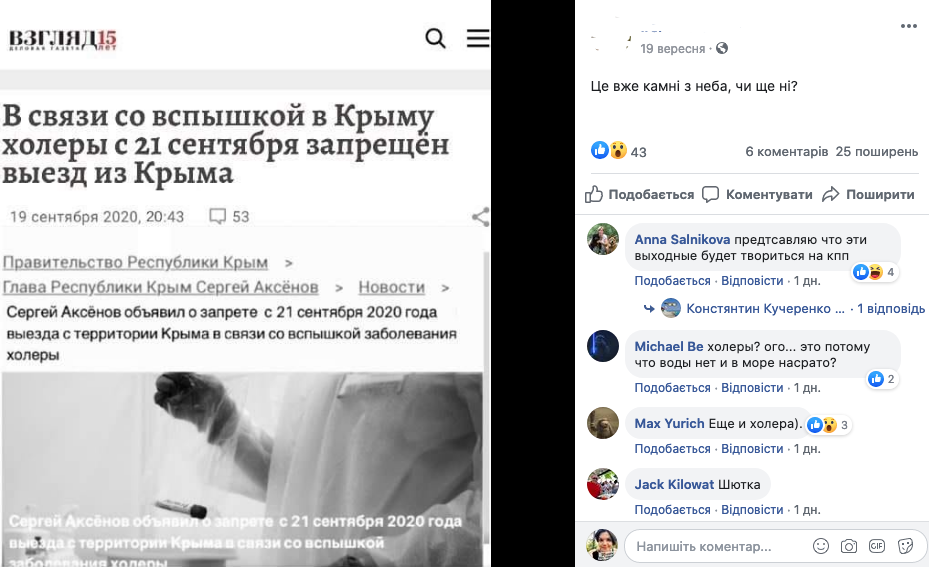Screen dimensions: 929x567
Task: Insert an emoji in the comment box
Action: pyautogui.click(x=821, y=546)
